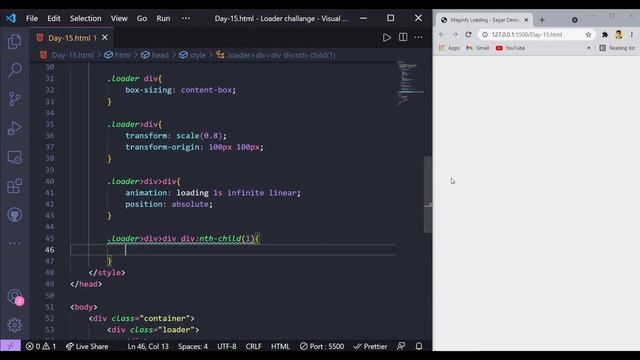Open Reading list in Chrome
The height and width of the screenshot is (360, 640).
617,48
